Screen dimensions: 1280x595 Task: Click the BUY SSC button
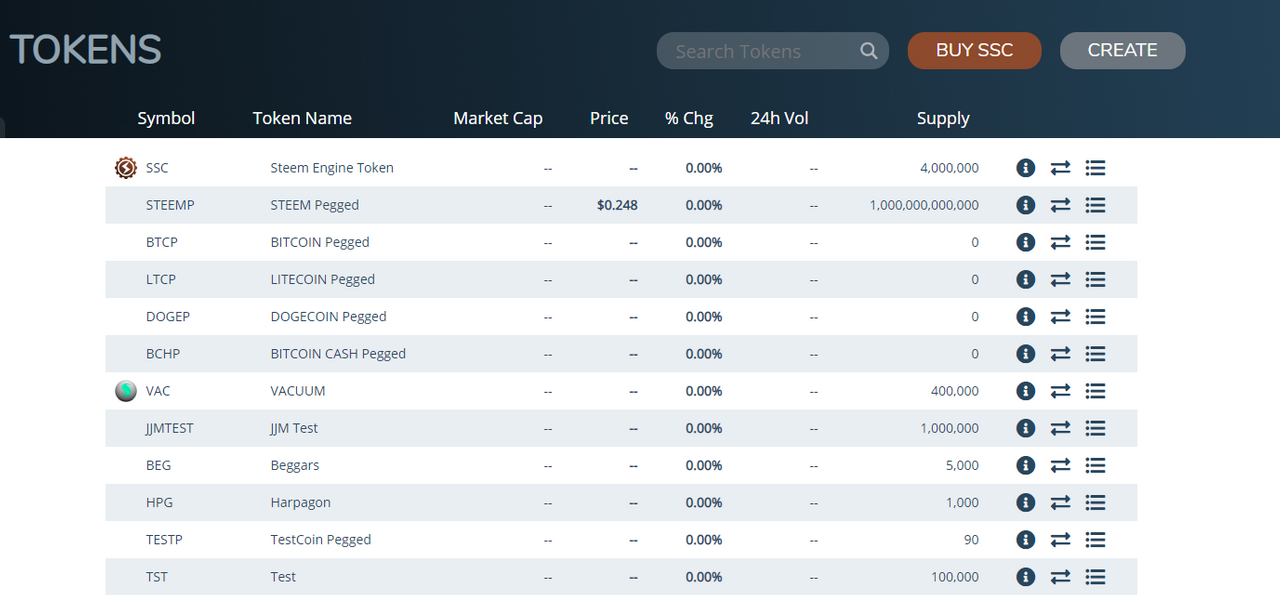tap(974, 50)
